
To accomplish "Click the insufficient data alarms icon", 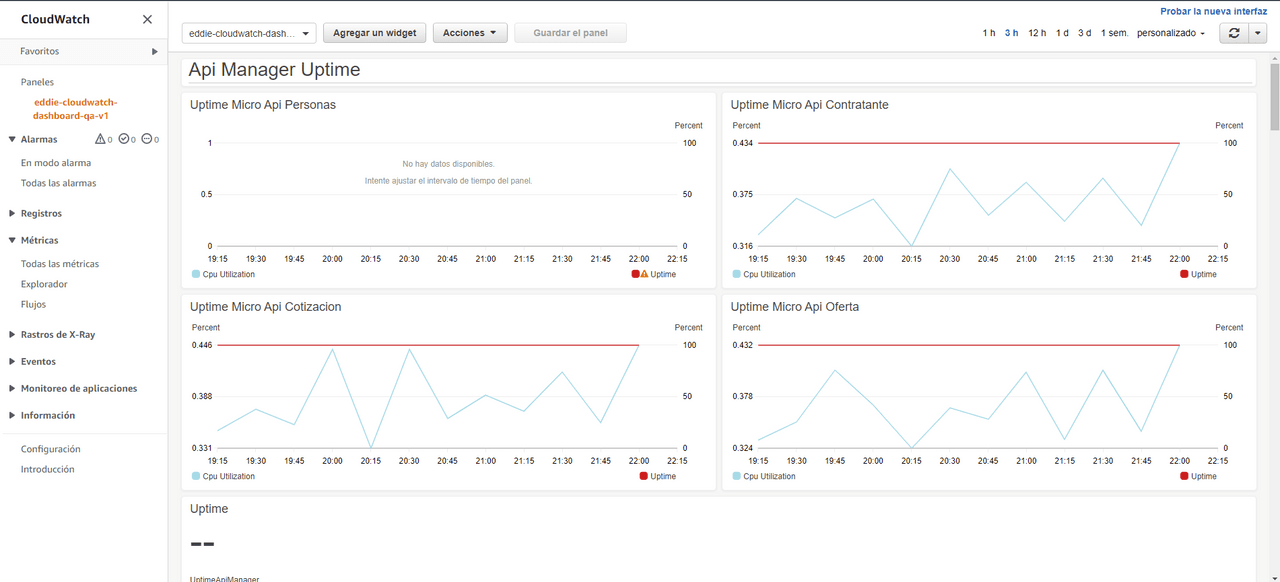I will [x=146, y=140].
